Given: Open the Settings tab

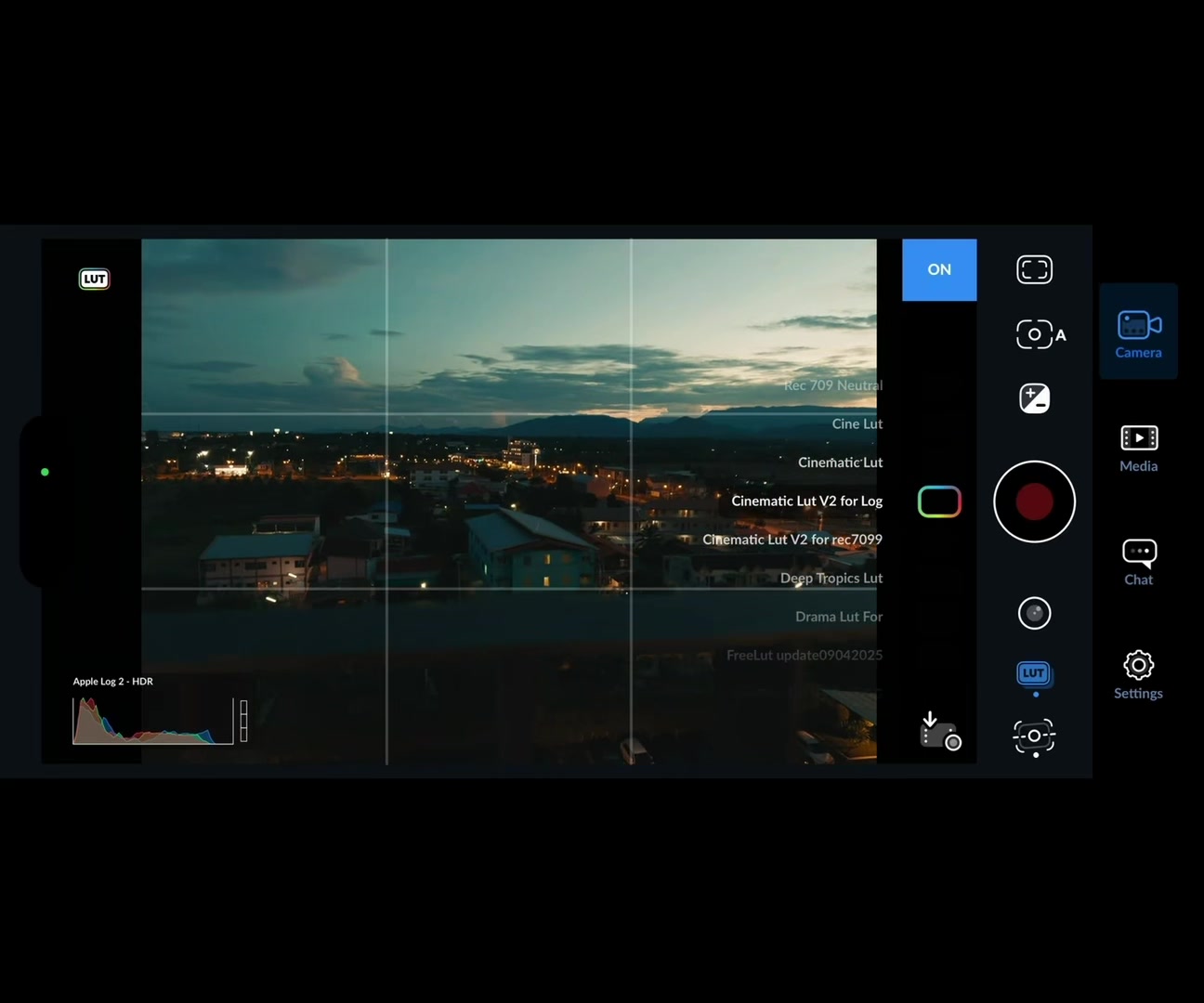Looking at the screenshot, I should point(1138,675).
